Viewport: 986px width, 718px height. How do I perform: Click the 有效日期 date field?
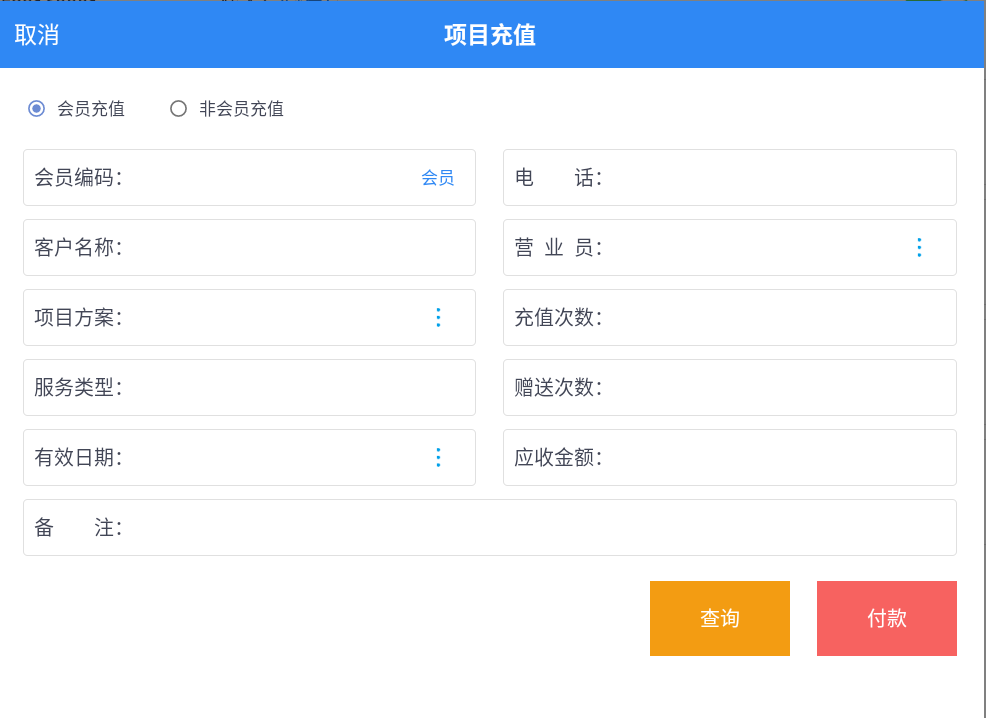[x=249, y=458]
